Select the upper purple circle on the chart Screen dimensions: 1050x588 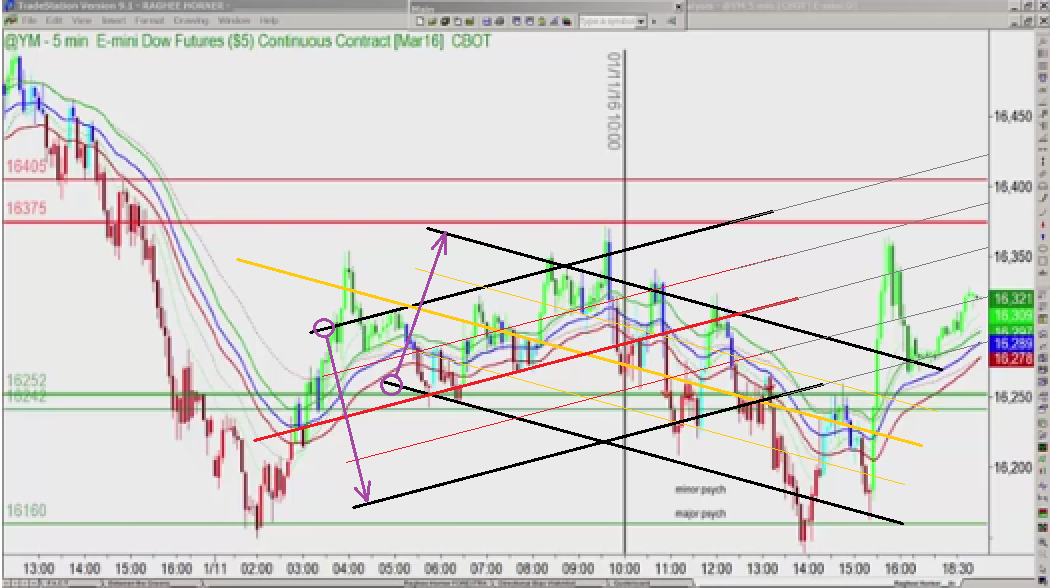pos(323,327)
